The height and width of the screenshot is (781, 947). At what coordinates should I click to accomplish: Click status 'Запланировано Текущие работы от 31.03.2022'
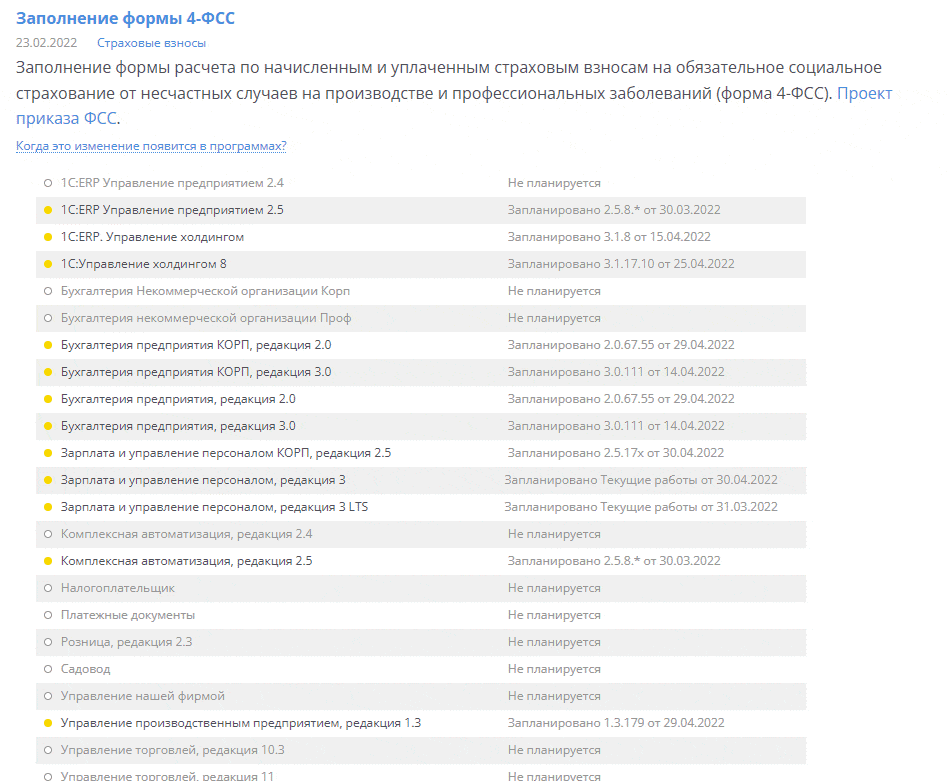click(x=641, y=507)
